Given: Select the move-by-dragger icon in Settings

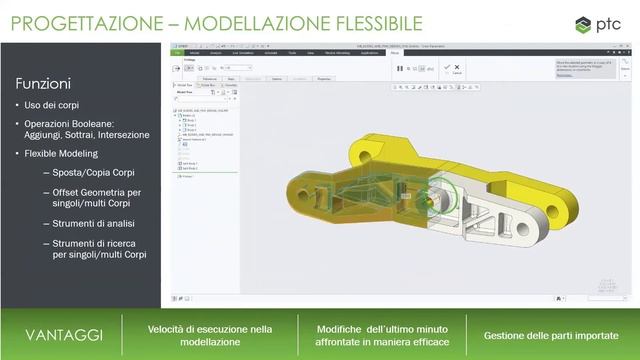Looking at the screenshot, I should [189, 68].
